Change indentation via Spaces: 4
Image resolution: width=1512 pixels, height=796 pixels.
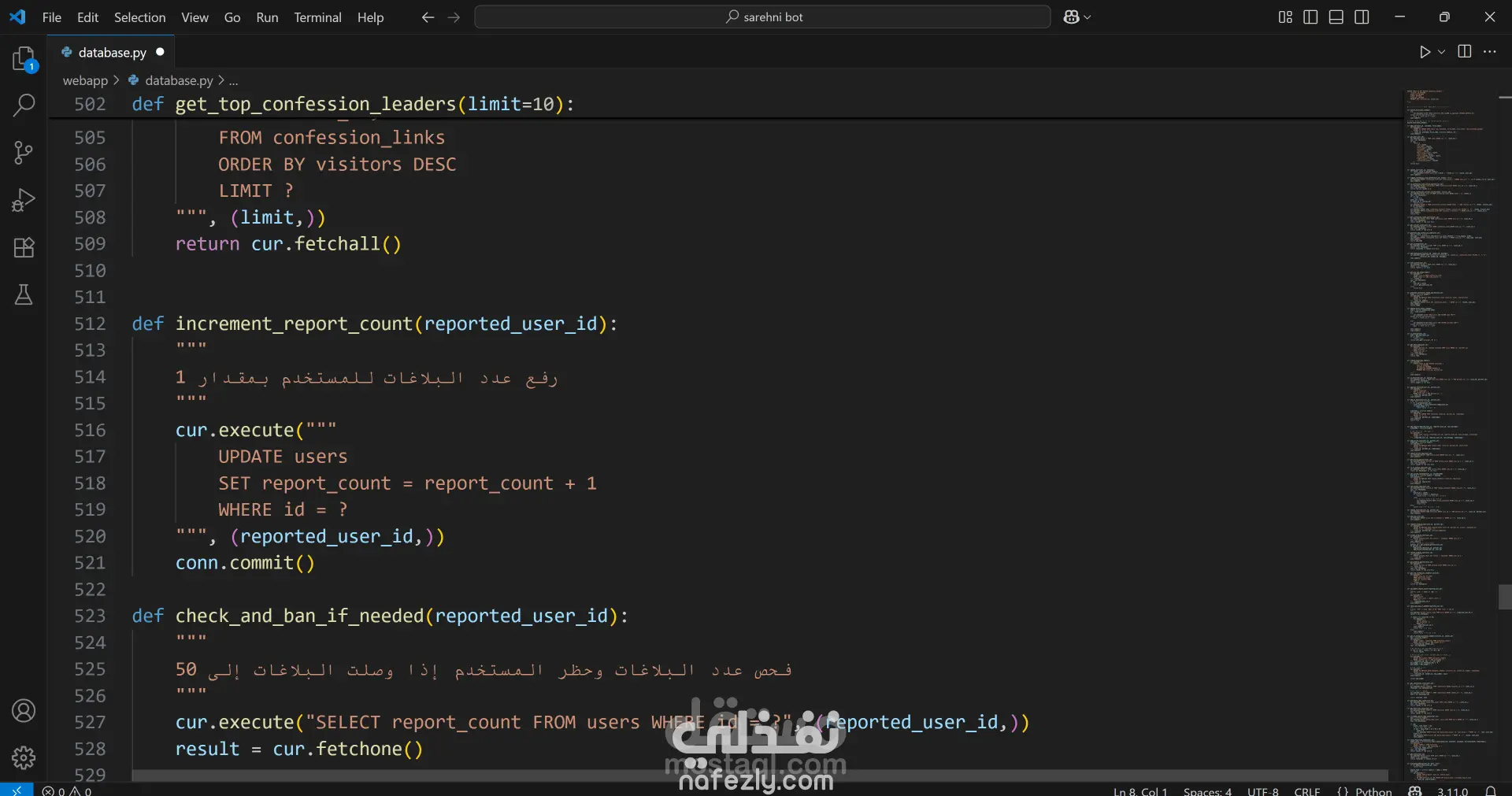tap(1207, 790)
